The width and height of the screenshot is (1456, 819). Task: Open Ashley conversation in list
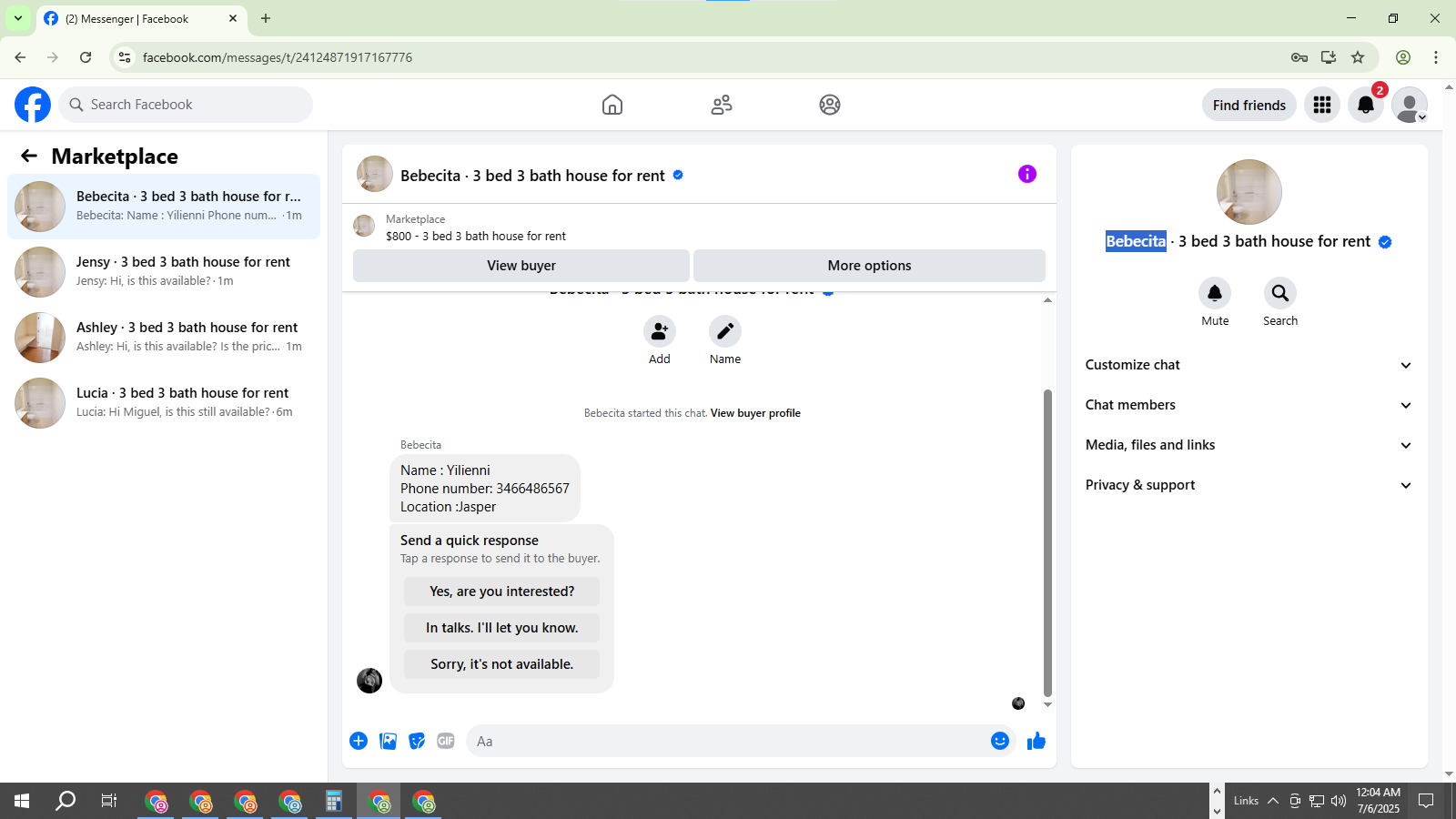164,338
